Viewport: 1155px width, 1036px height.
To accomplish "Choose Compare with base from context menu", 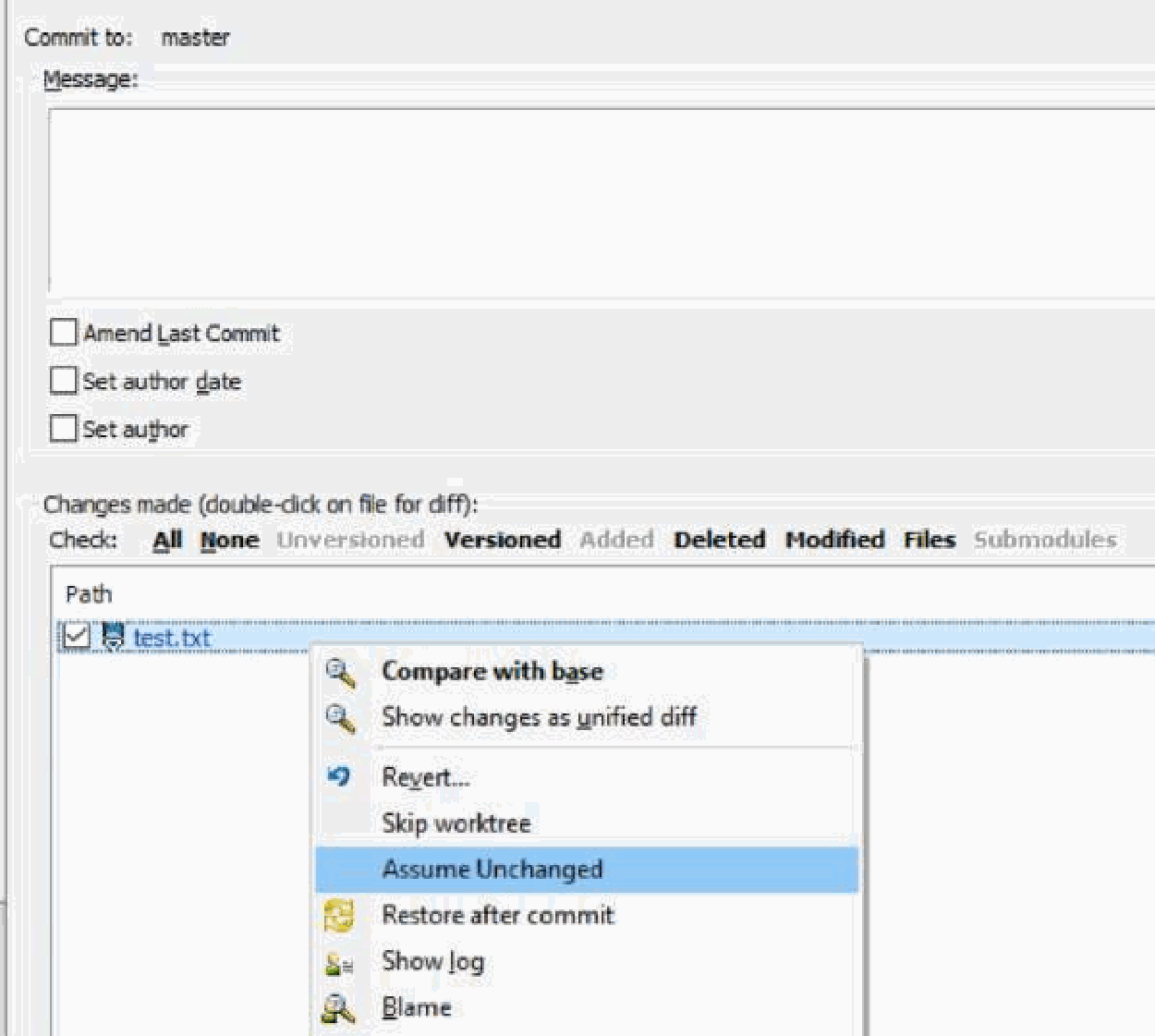I will pos(587,672).
